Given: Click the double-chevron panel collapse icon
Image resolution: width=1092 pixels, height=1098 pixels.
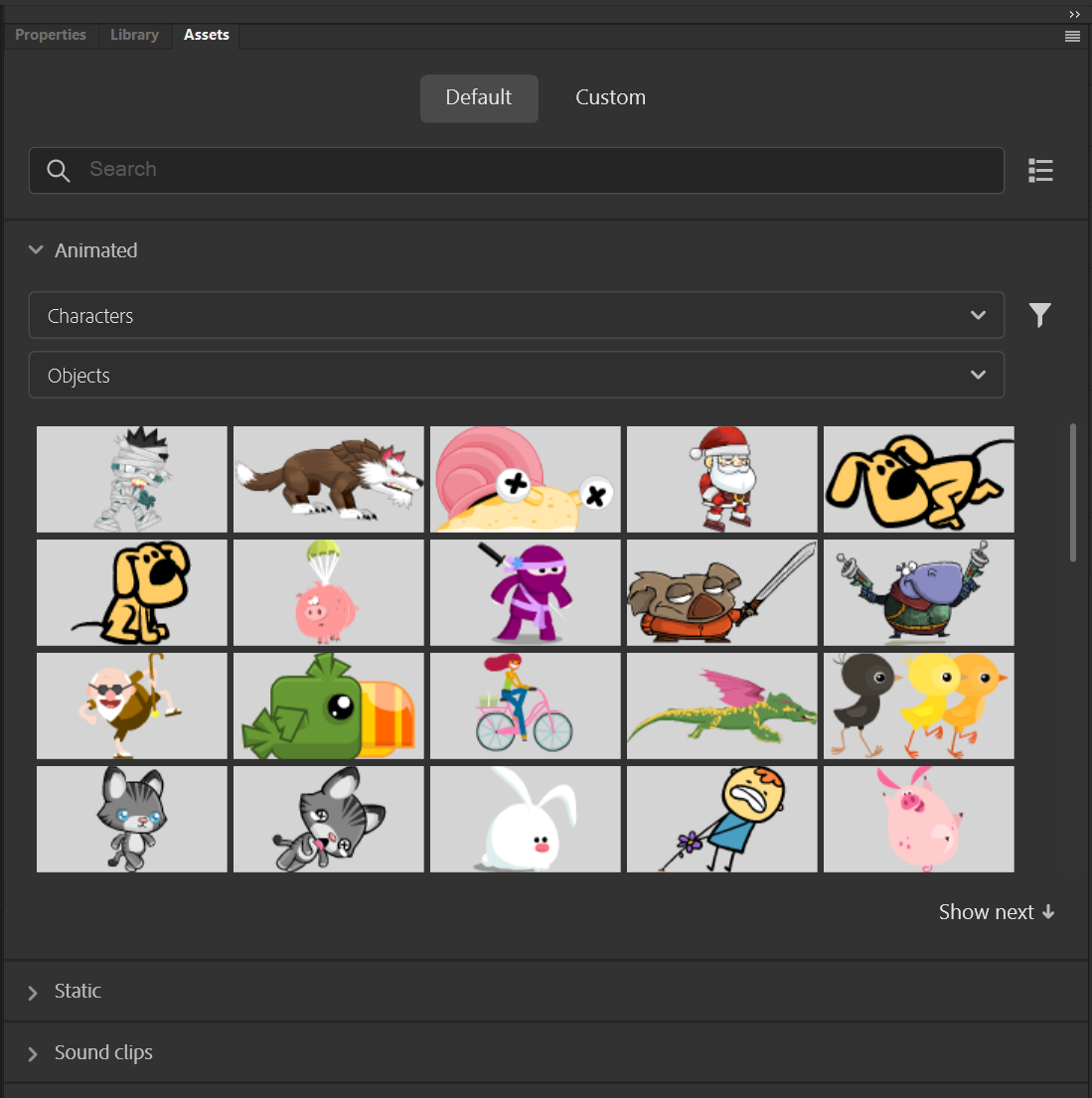Looking at the screenshot, I should tap(1074, 14).
